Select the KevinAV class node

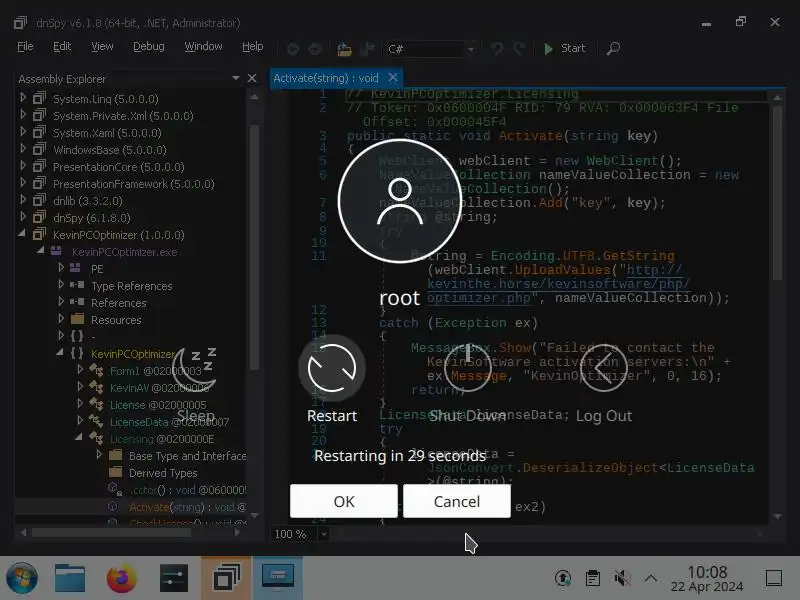point(159,388)
